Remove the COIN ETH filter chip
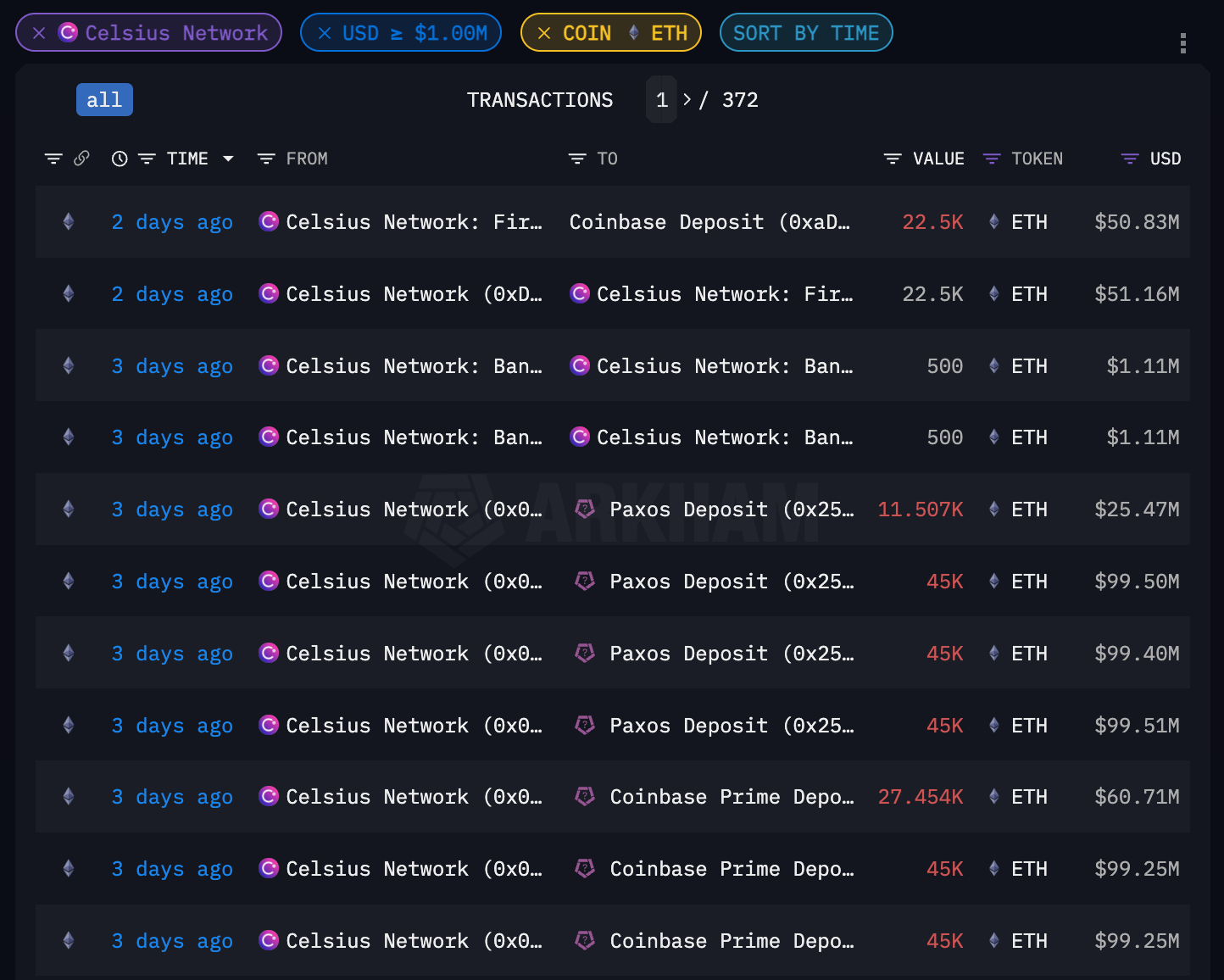The width and height of the screenshot is (1224, 980). (545, 33)
